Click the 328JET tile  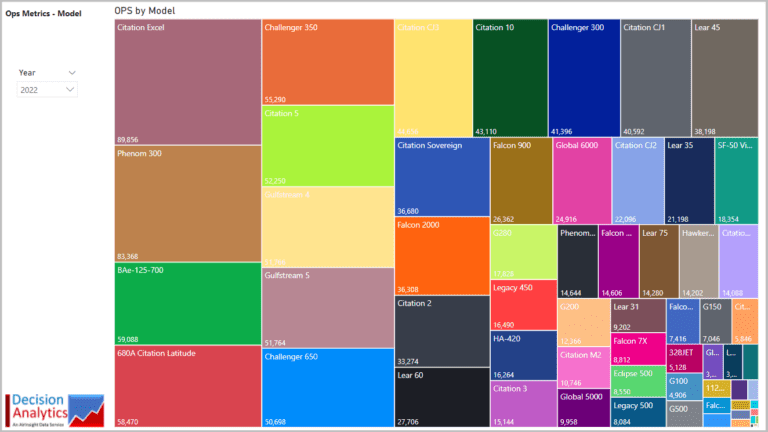(684, 359)
